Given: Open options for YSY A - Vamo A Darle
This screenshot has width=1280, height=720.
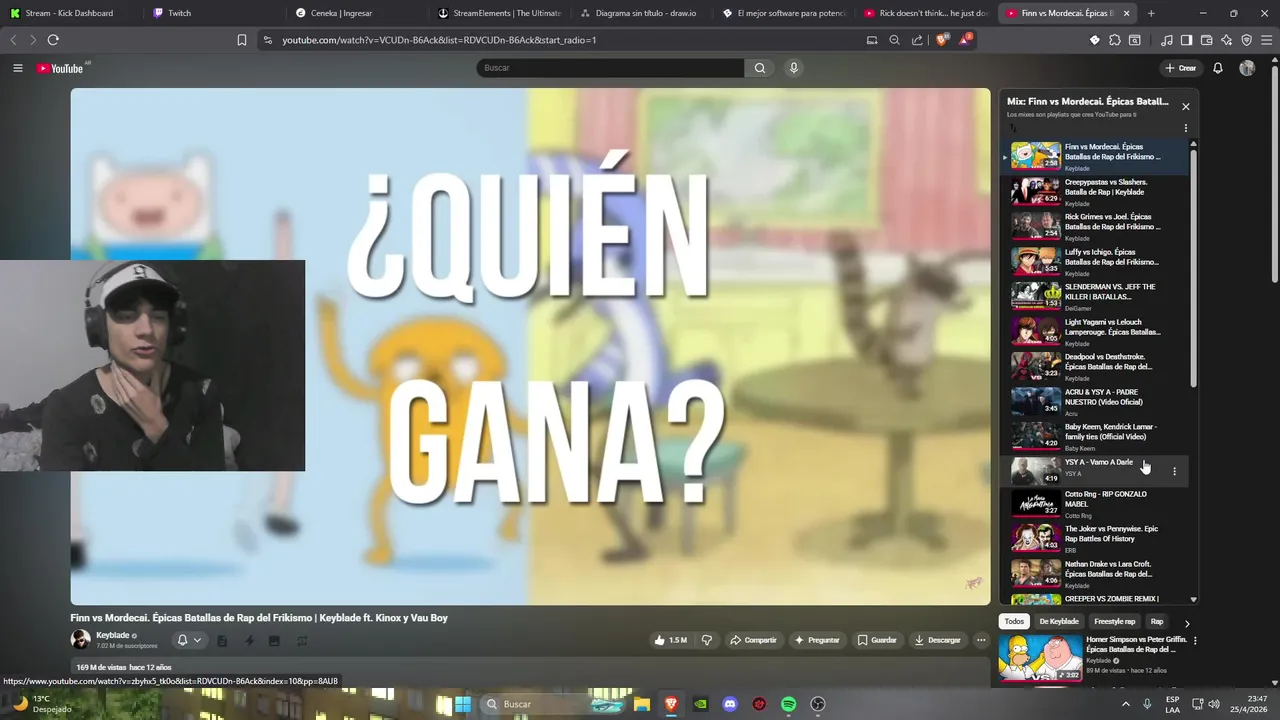Looking at the screenshot, I should (x=1174, y=471).
